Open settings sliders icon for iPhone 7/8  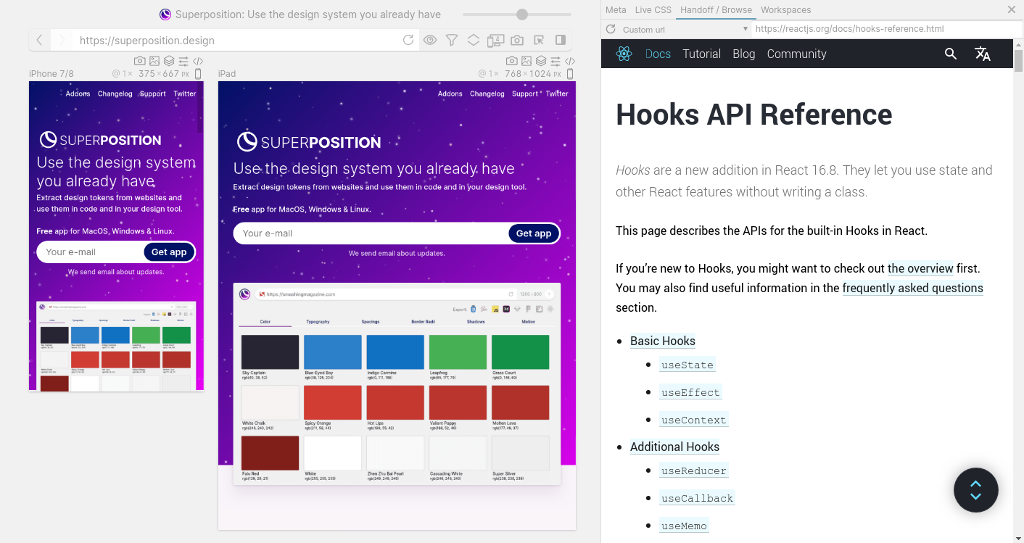pyautogui.click(x=184, y=61)
